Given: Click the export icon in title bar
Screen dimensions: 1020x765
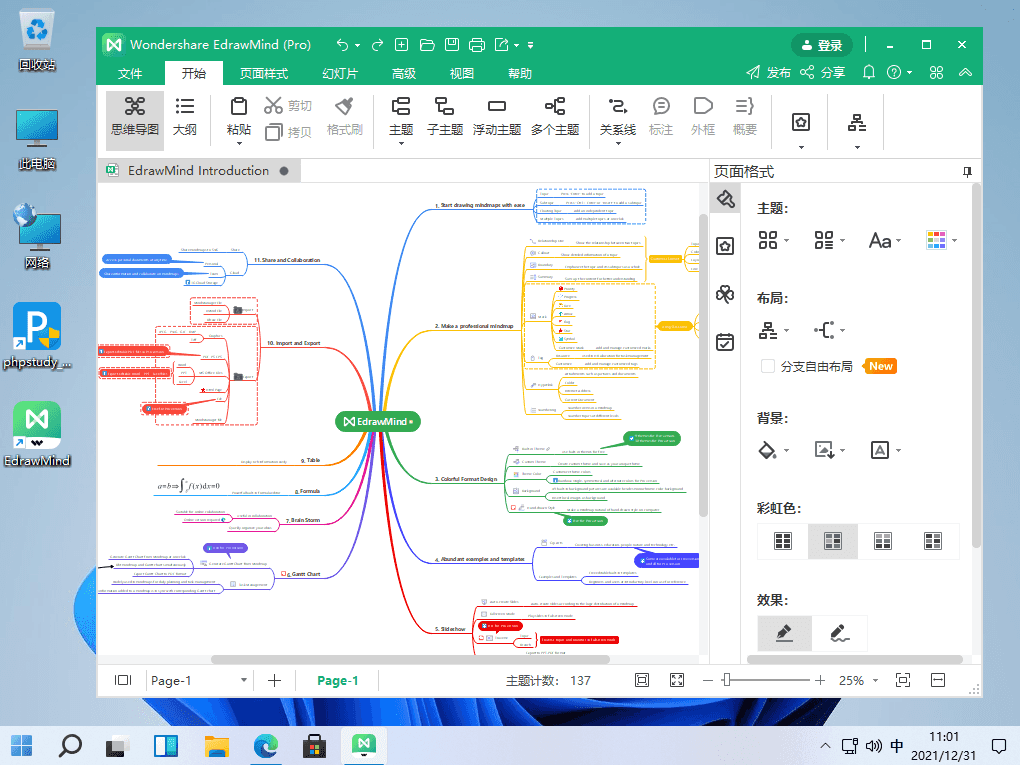Looking at the screenshot, I should tap(502, 45).
